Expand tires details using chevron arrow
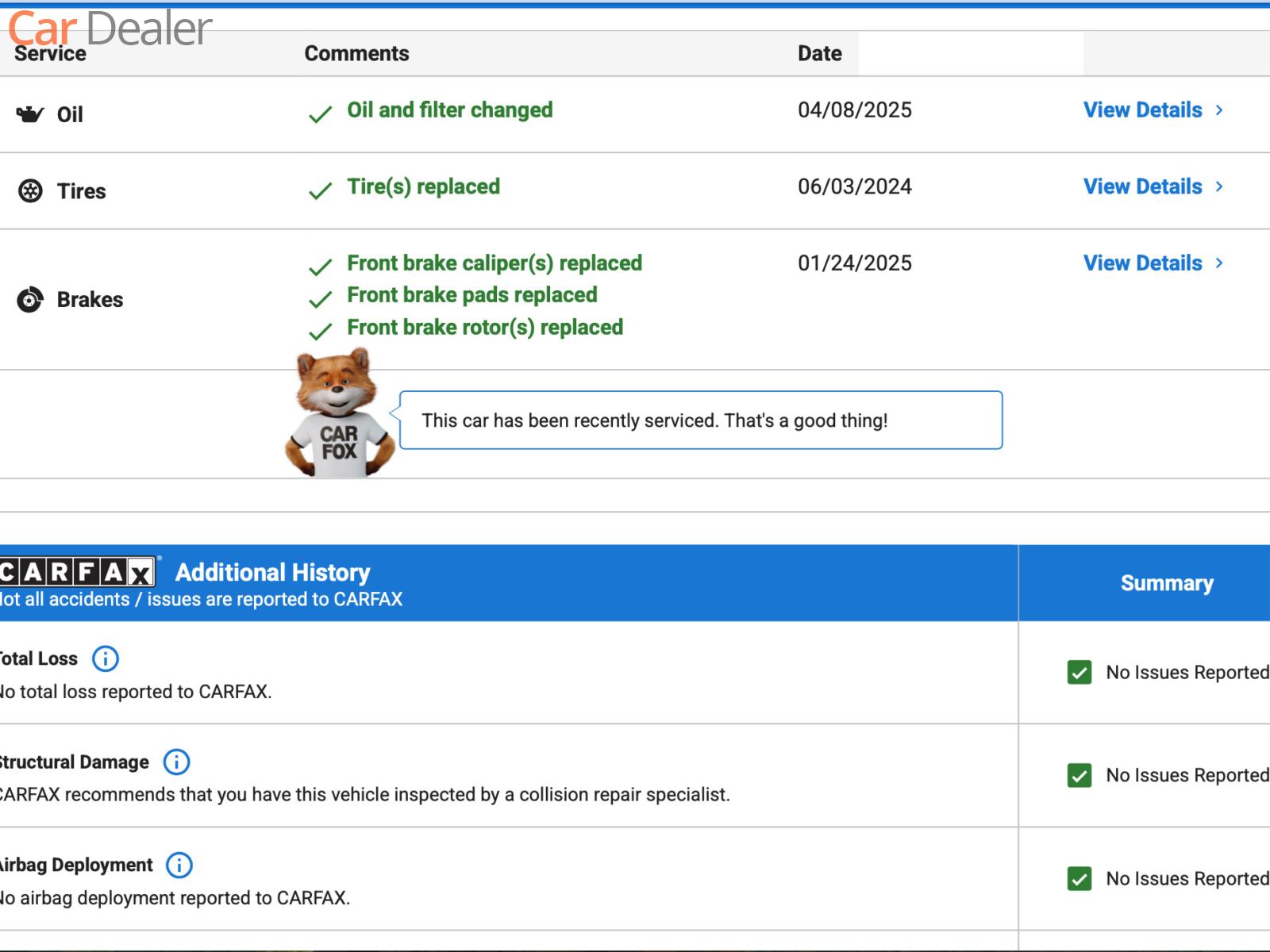Image resolution: width=1270 pixels, height=952 pixels. (x=1219, y=186)
